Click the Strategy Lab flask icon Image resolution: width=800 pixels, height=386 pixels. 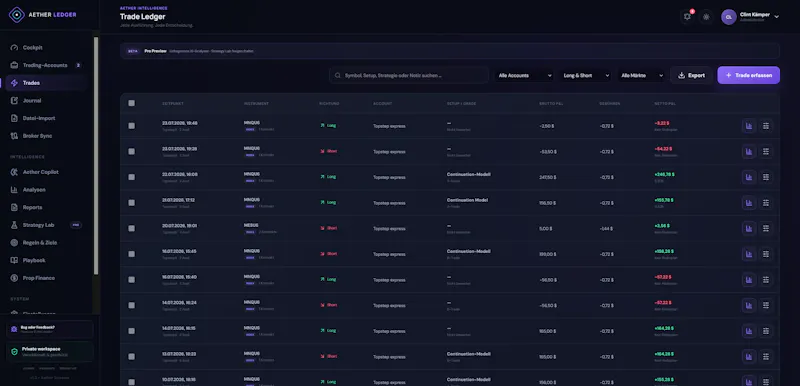[14, 225]
